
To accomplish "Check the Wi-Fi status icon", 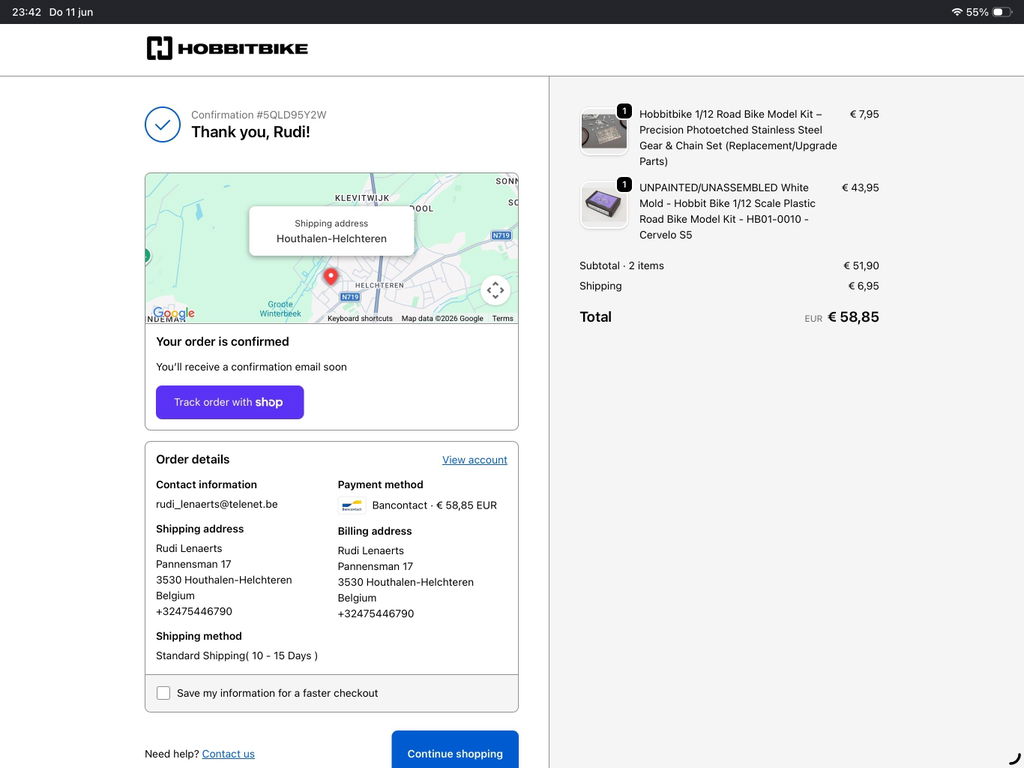I will pyautogui.click(x=957, y=12).
